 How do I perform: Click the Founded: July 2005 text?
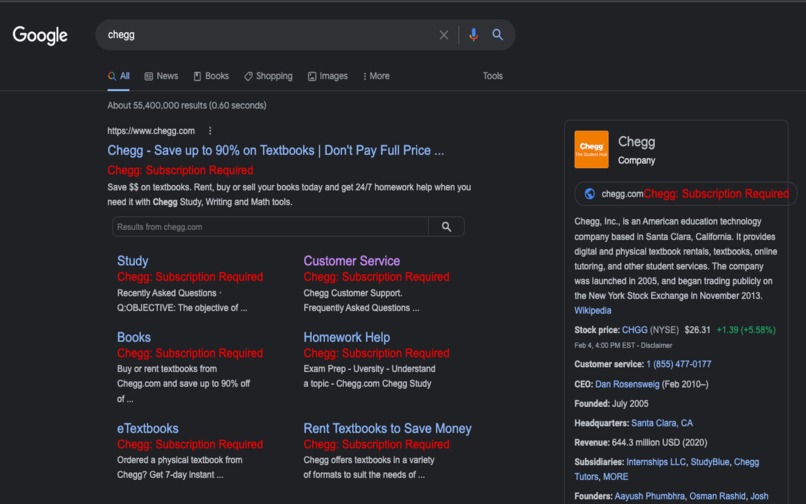click(x=611, y=404)
